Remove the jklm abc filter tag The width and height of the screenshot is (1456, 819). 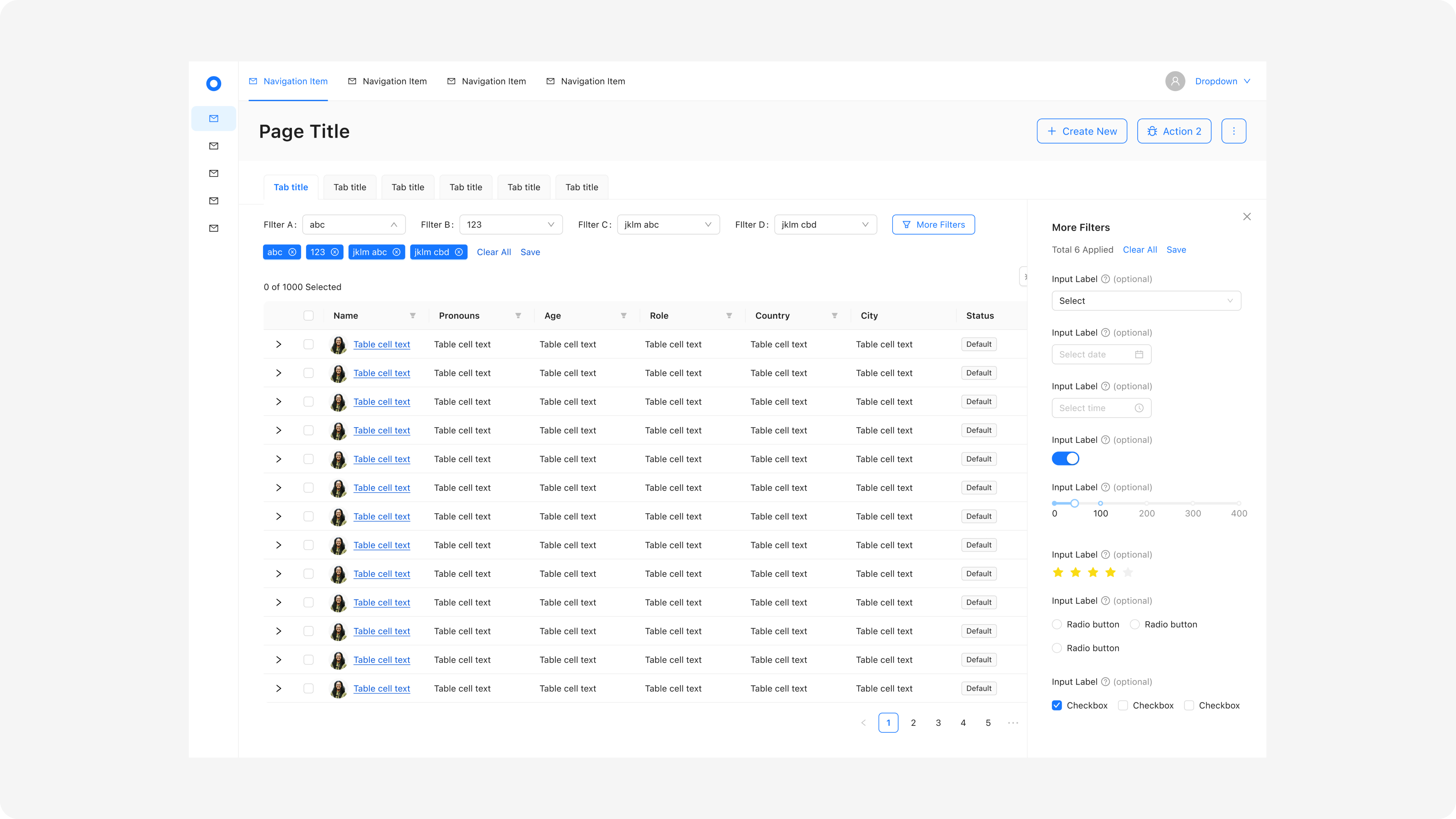(x=397, y=252)
